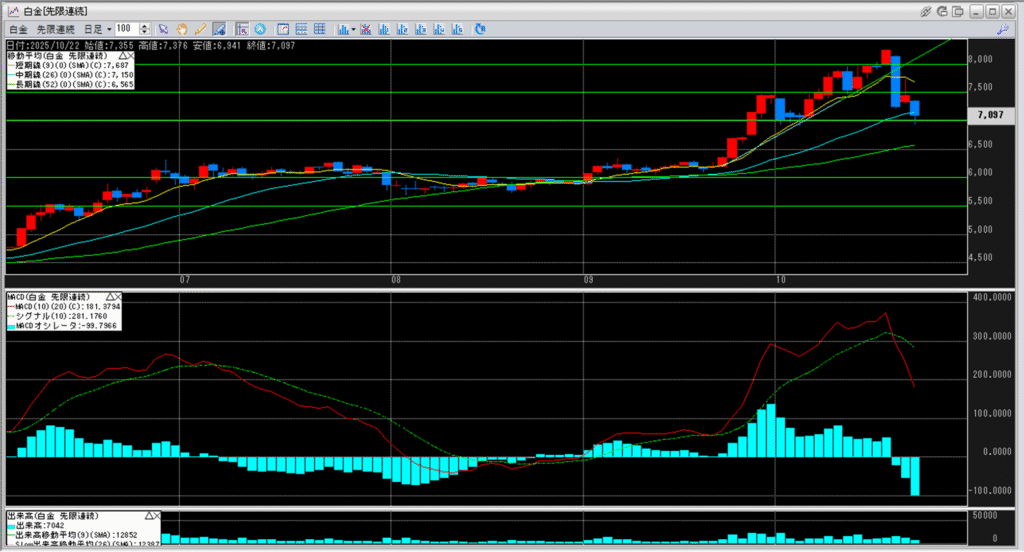Collapse the 移動平均 legend with triangle
Viewport: 1024px width, 552px height.
pyautogui.click(x=122, y=55)
